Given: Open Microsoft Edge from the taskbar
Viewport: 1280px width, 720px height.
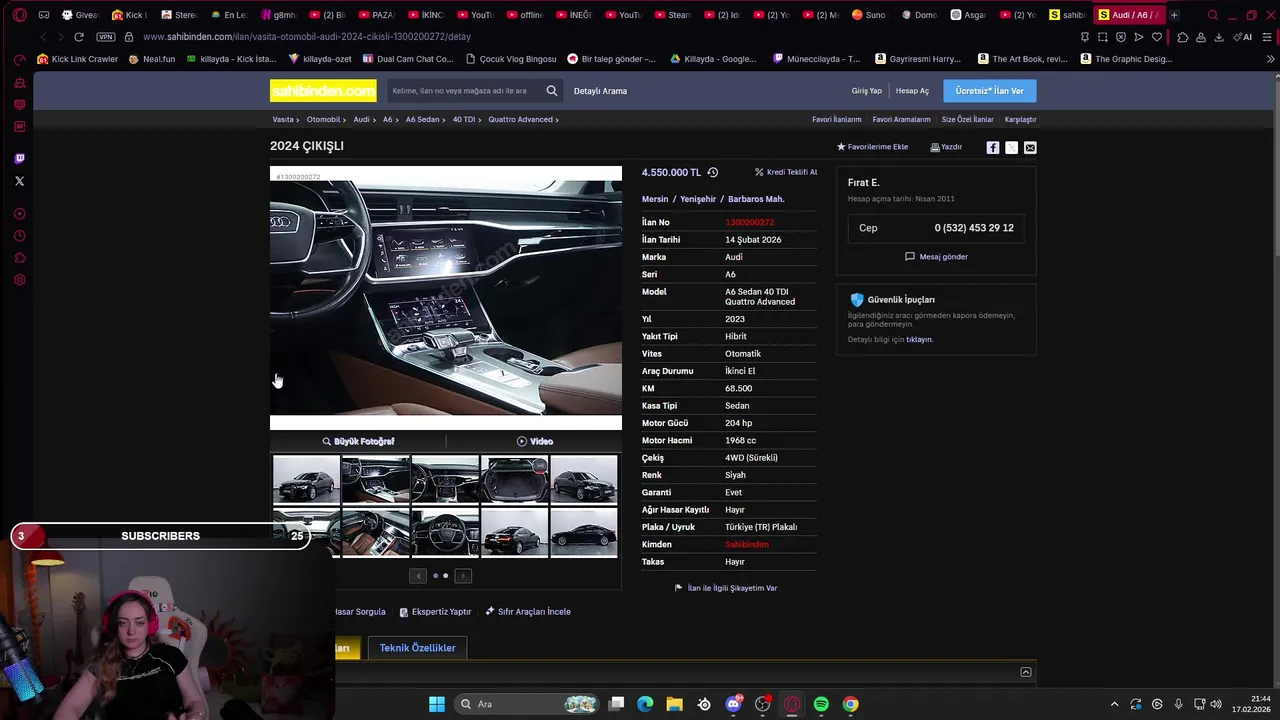Looking at the screenshot, I should coord(645,704).
